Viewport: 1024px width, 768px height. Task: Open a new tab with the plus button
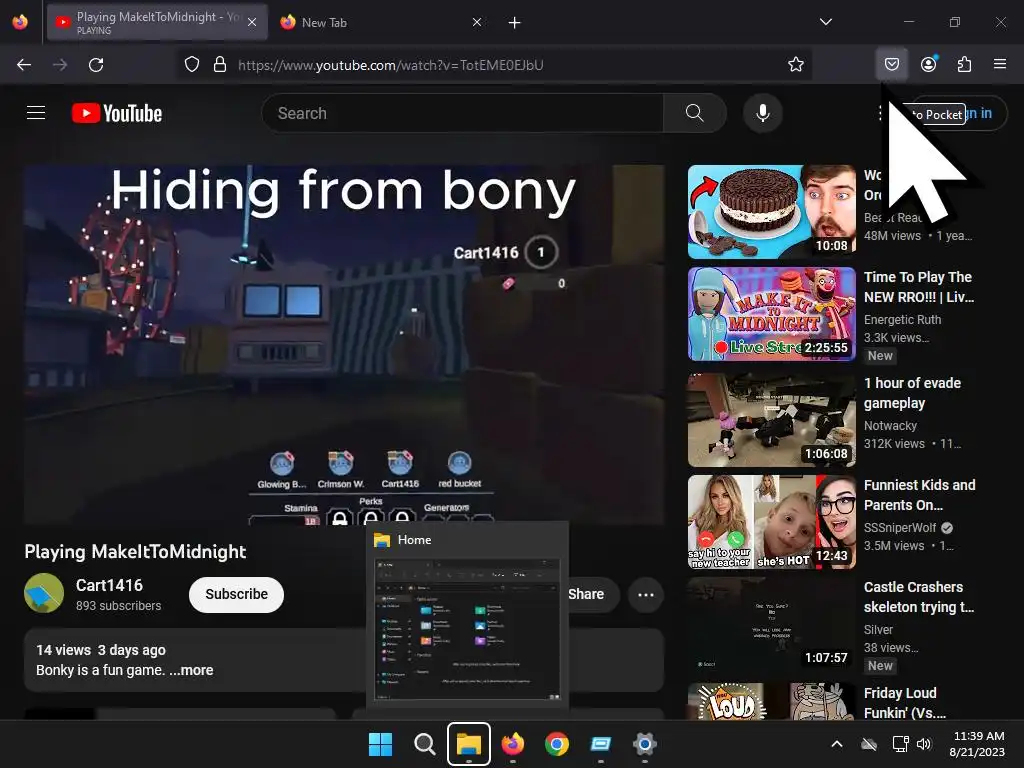515,23
